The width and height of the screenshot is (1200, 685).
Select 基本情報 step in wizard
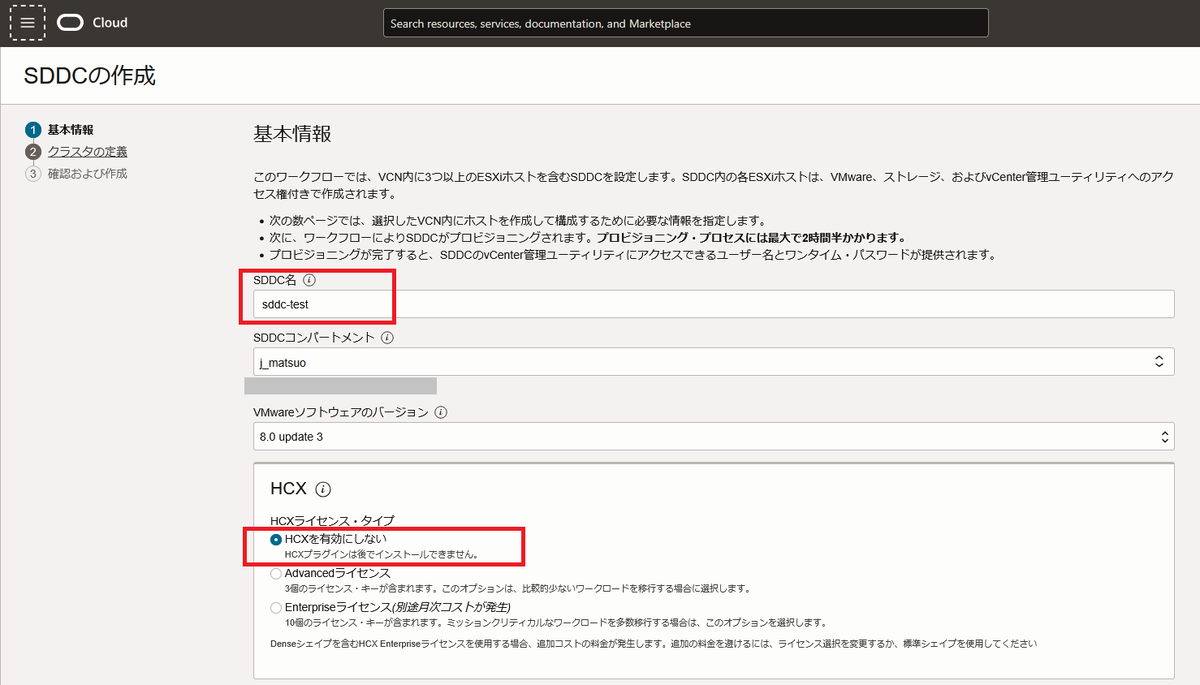[x=71, y=130]
